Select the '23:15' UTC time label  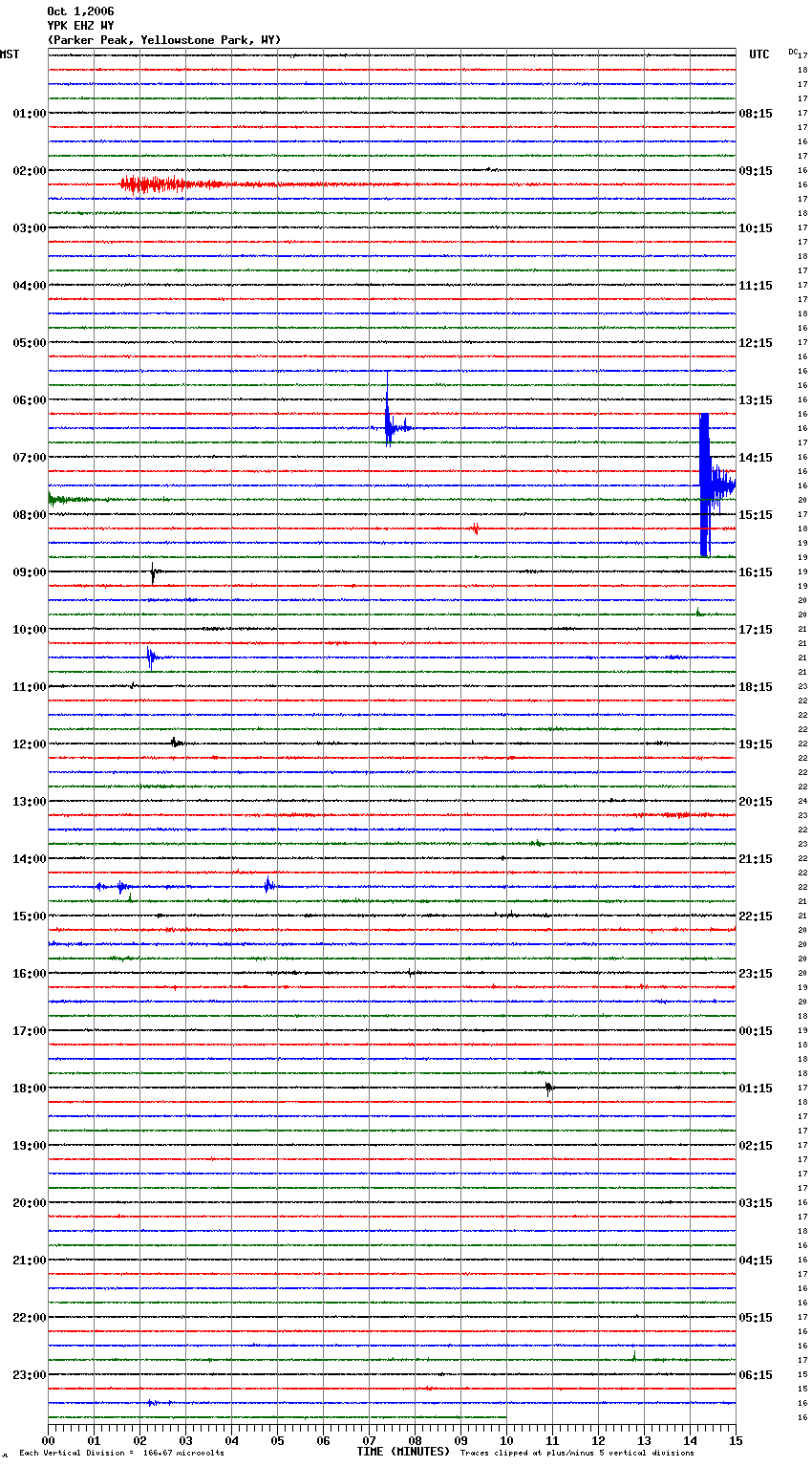(x=756, y=974)
